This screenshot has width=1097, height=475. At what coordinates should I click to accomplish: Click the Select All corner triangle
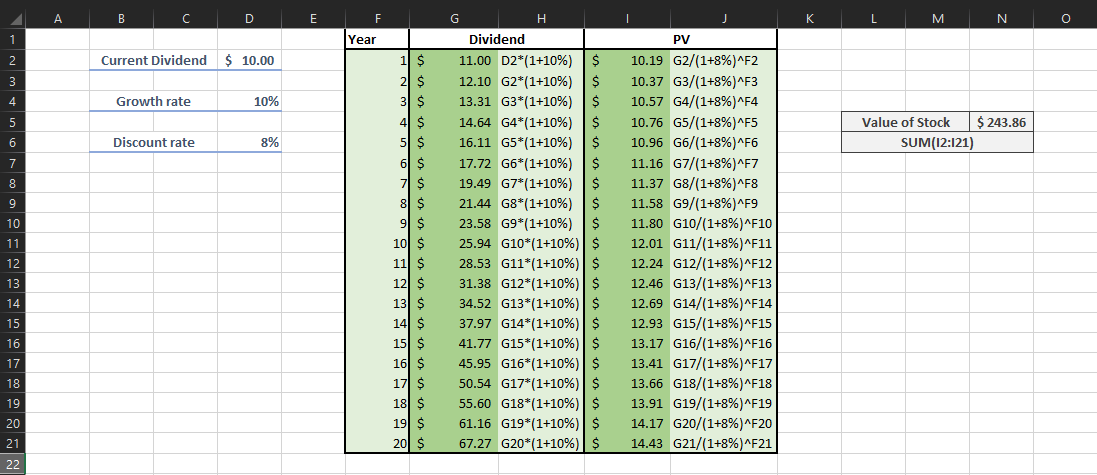(x=12, y=18)
